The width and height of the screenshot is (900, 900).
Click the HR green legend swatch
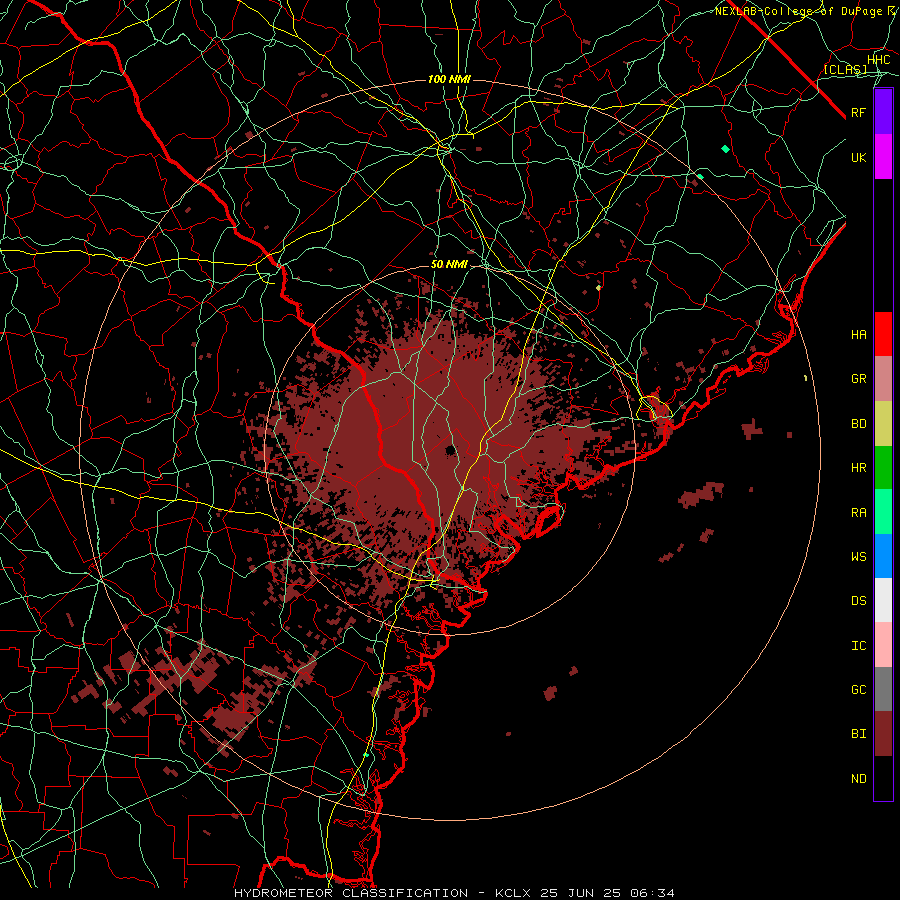pos(883,468)
